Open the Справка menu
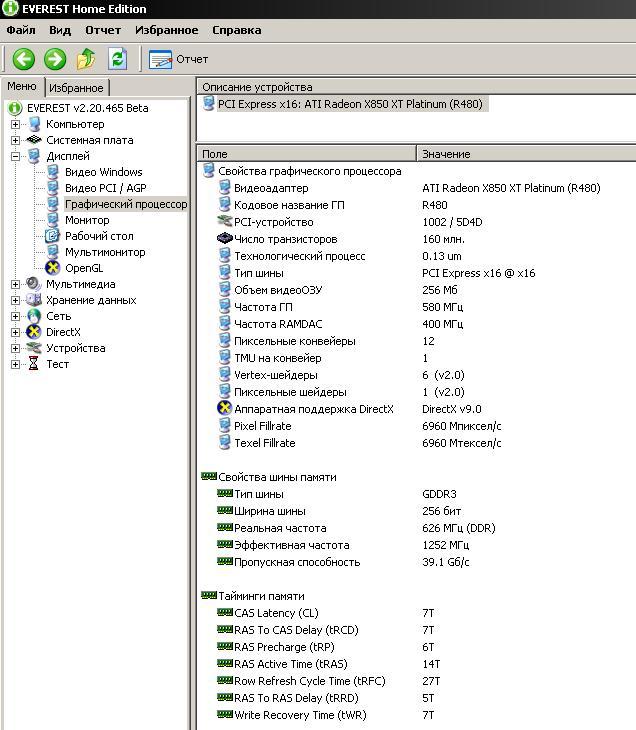Image resolution: width=636 pixels, height=730 pixels. click(237, 30)
